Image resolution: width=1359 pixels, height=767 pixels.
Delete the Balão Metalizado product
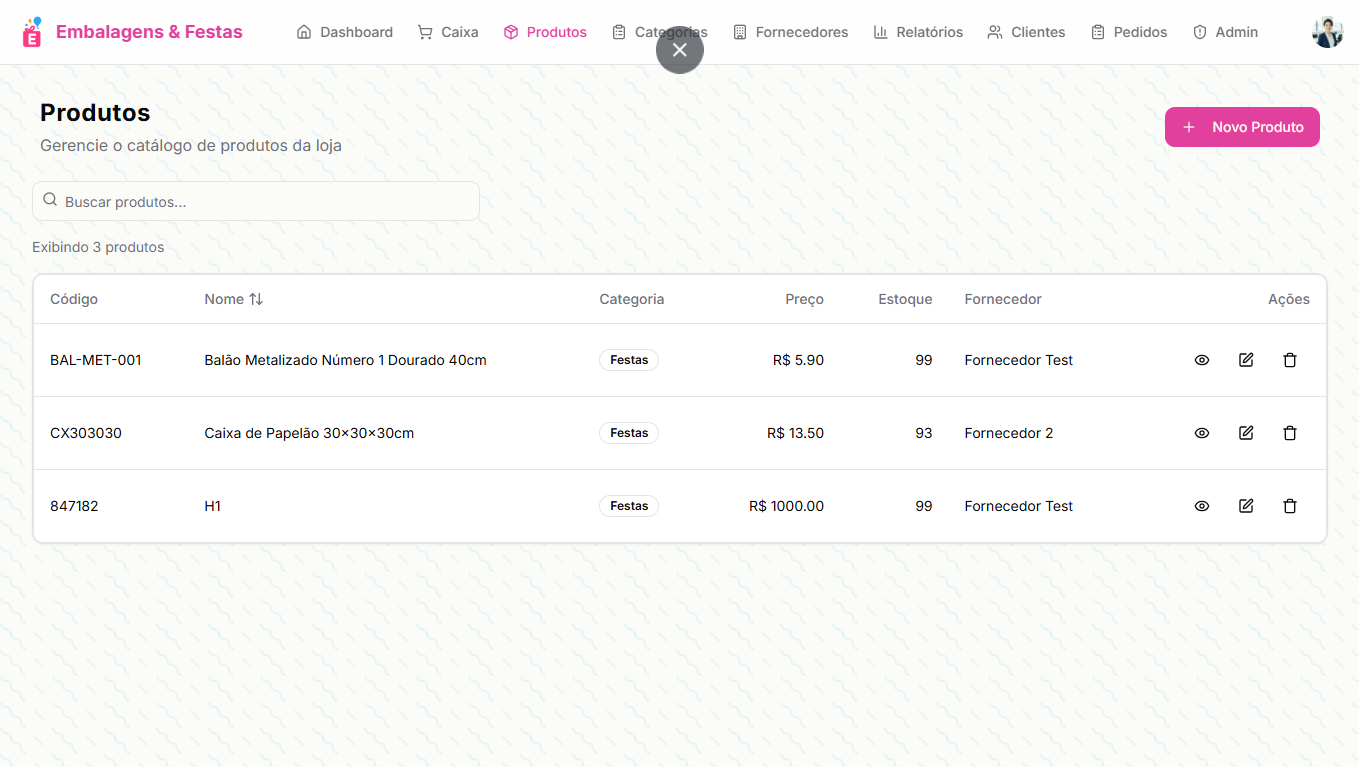tap(1290, 360)
